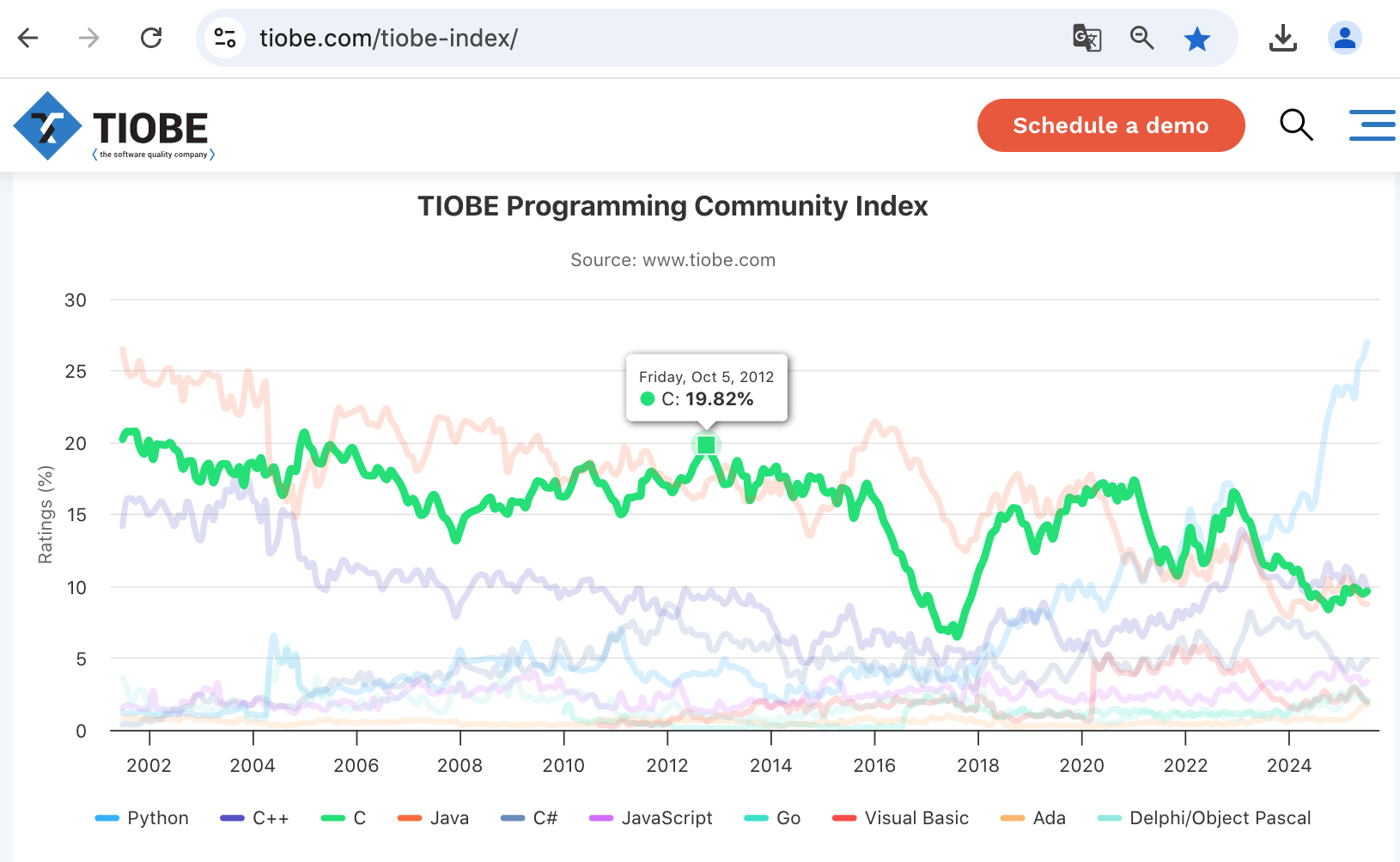Open the TIOBE site search magnifier
The width and height of the screenshot is (1400, 862).
coord(1296,125)
